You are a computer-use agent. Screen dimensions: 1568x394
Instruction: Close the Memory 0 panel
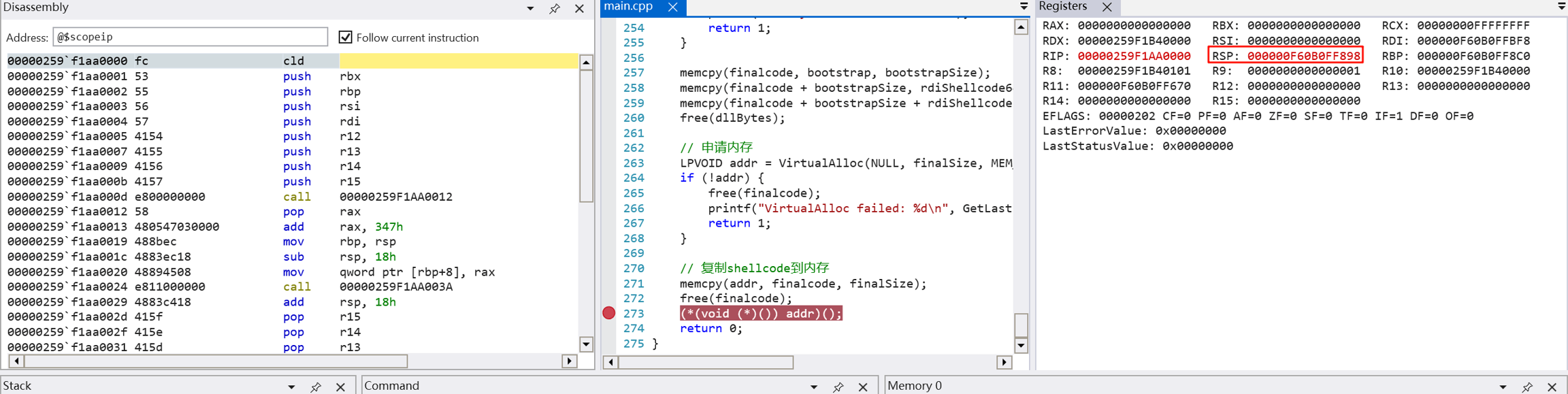pyautogui.click(x=1552, y=387)
